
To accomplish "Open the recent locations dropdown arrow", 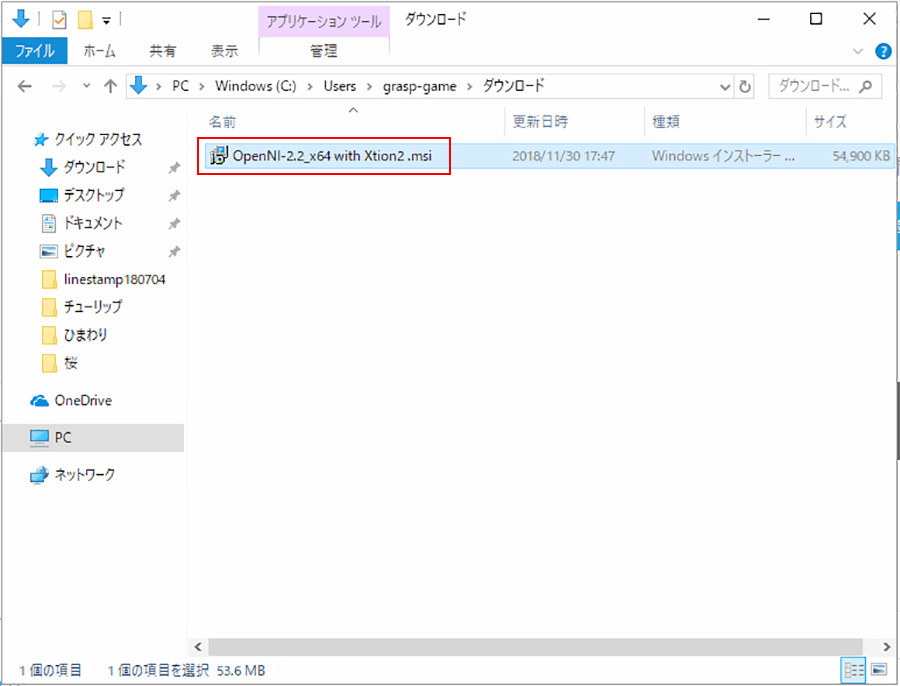I will pyautogui.click(x=87, y=86).
